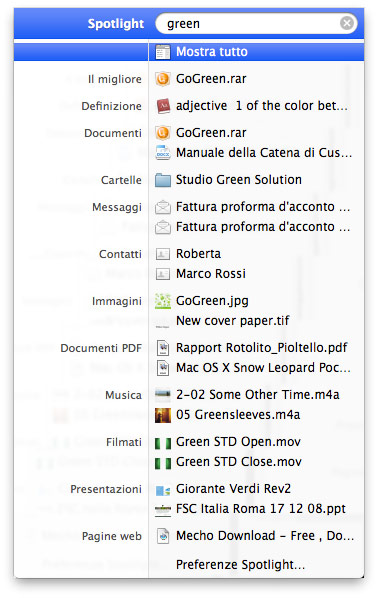
Task: Open Giorante Verdi Rev2 presentation
Action: [233, 489]
